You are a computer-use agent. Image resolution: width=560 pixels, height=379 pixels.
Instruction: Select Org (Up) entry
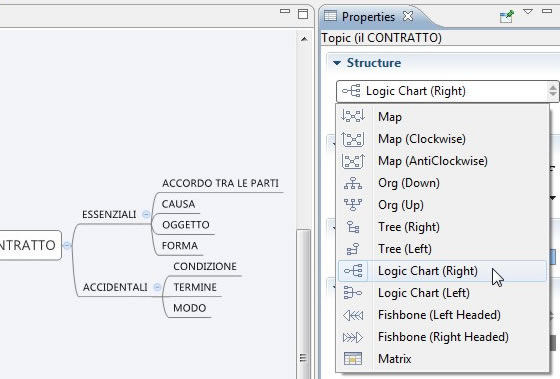point(442,205)
